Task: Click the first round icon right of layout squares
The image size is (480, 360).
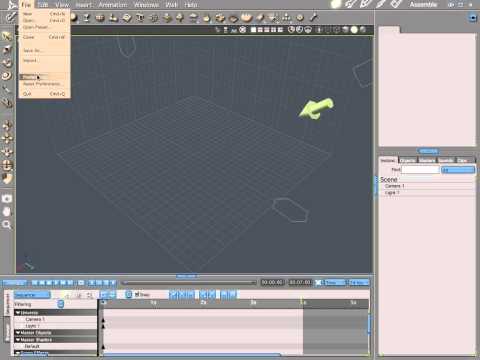Action: pyautogui.click(x=291, y=30)
